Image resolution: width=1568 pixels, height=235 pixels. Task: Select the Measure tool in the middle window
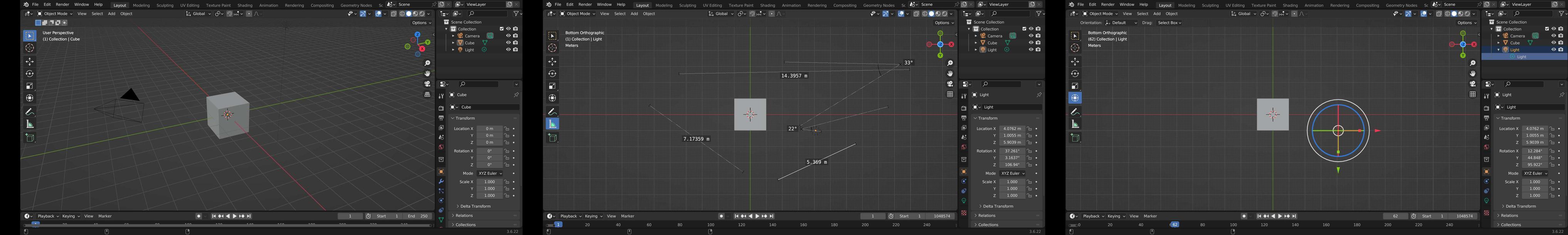552,124
